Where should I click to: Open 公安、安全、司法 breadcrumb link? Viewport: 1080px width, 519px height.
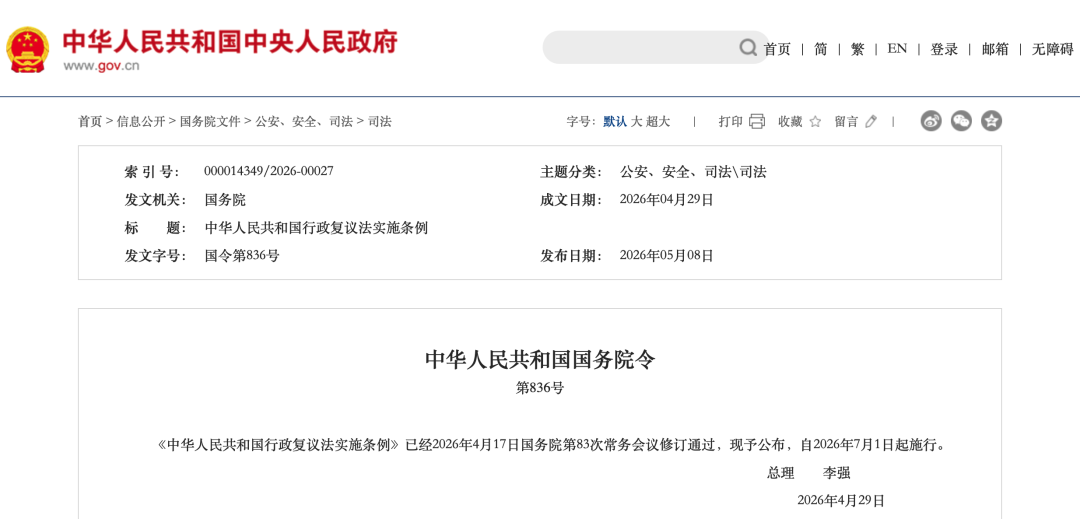click(x=304, y=122)
